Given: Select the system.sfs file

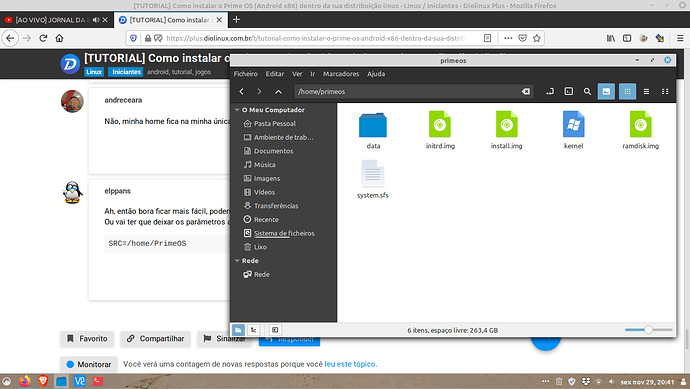Looking at the screenshot, I should click(x=373, y=180).
